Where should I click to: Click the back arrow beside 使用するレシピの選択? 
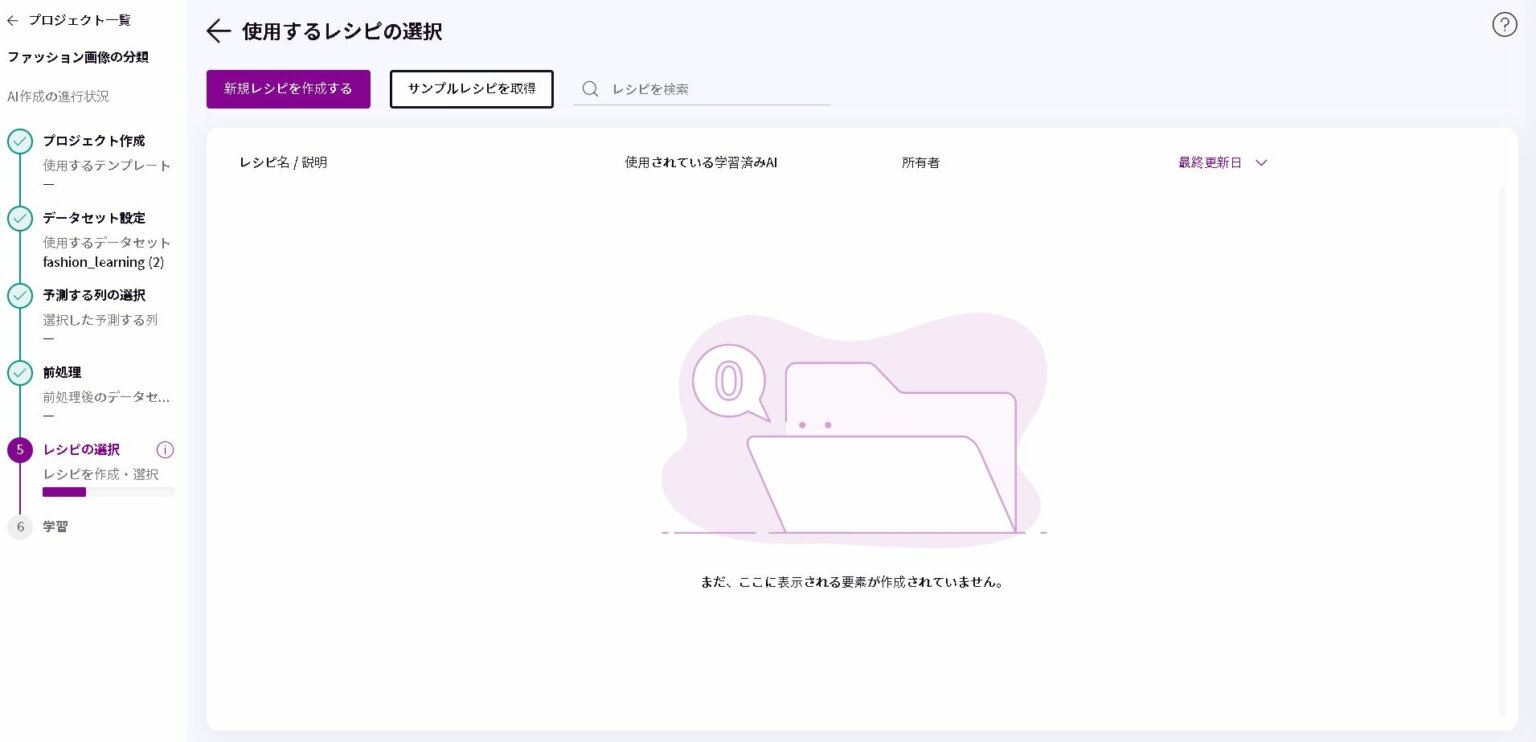tap(218, 31)
